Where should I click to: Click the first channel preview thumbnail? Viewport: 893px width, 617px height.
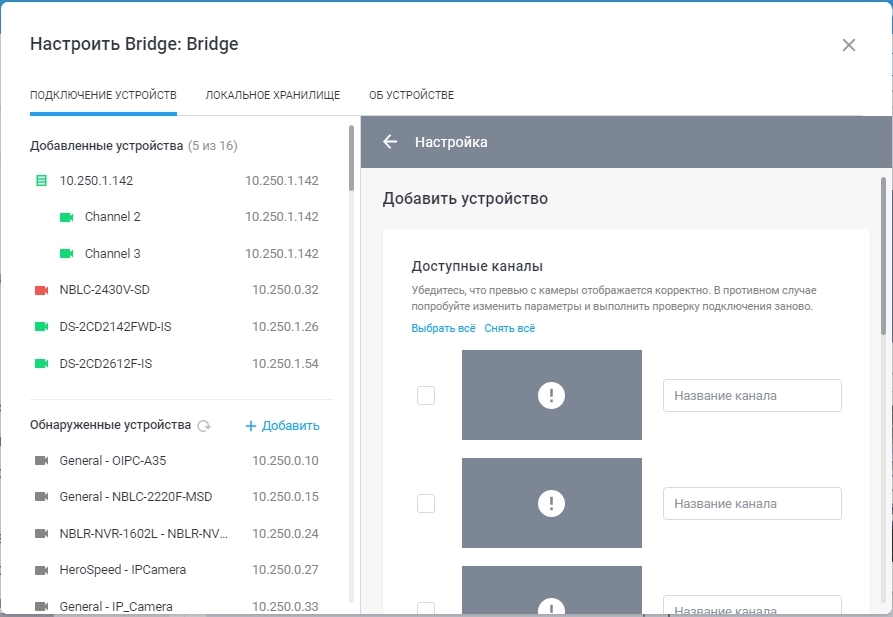point(552,395)
